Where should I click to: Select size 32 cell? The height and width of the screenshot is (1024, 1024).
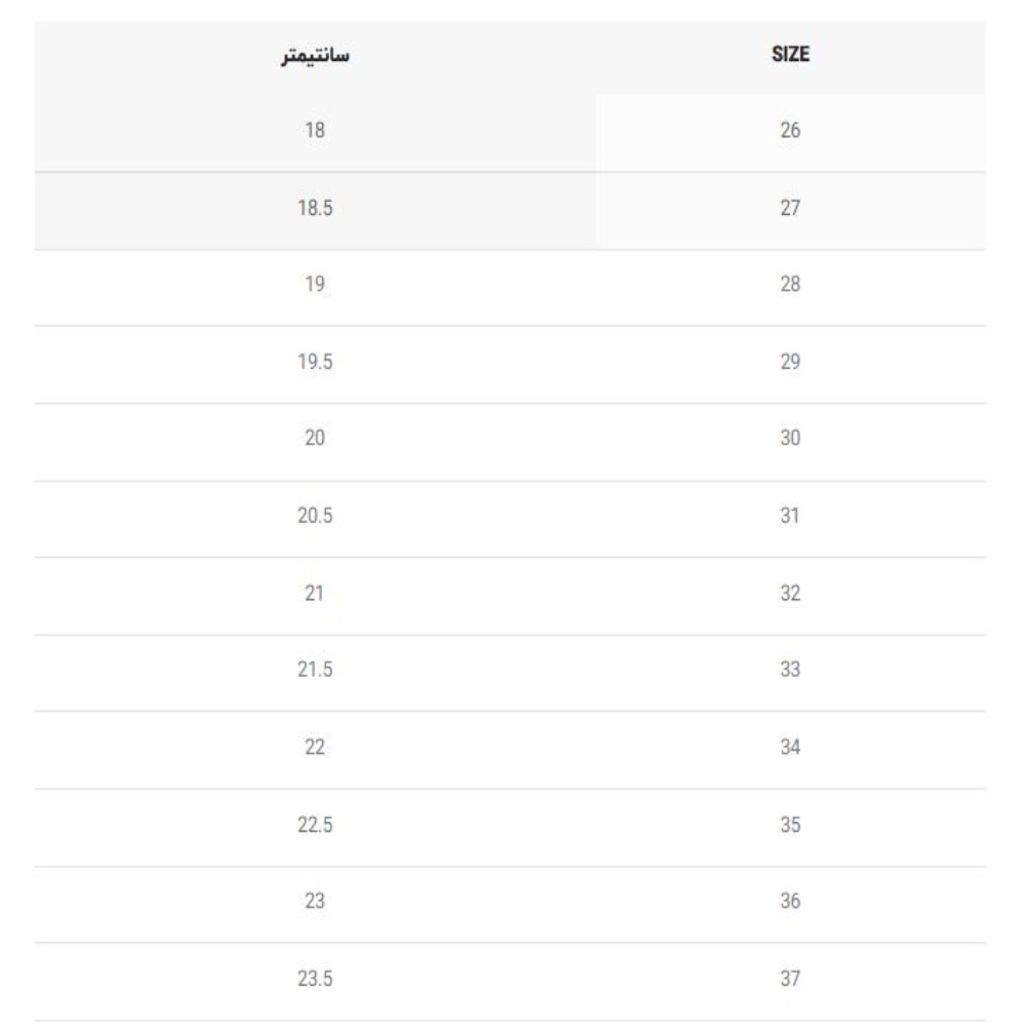(790, 593)
